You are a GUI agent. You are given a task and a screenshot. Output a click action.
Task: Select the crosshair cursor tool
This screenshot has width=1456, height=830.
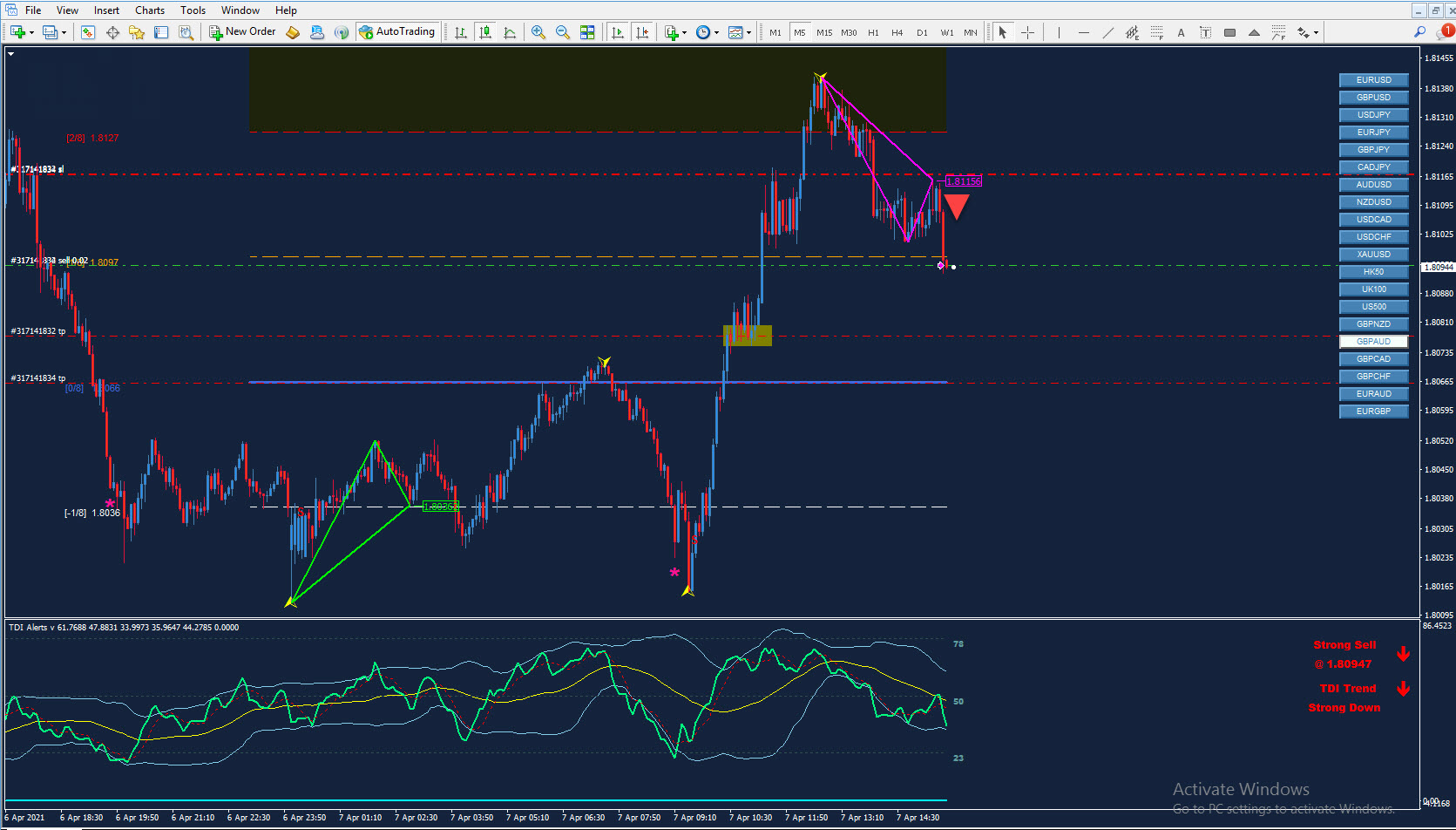click(x=1027, y=32)
